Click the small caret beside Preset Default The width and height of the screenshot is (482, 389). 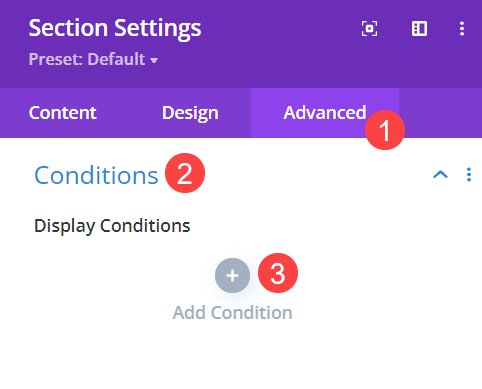[x=154, y=61]
